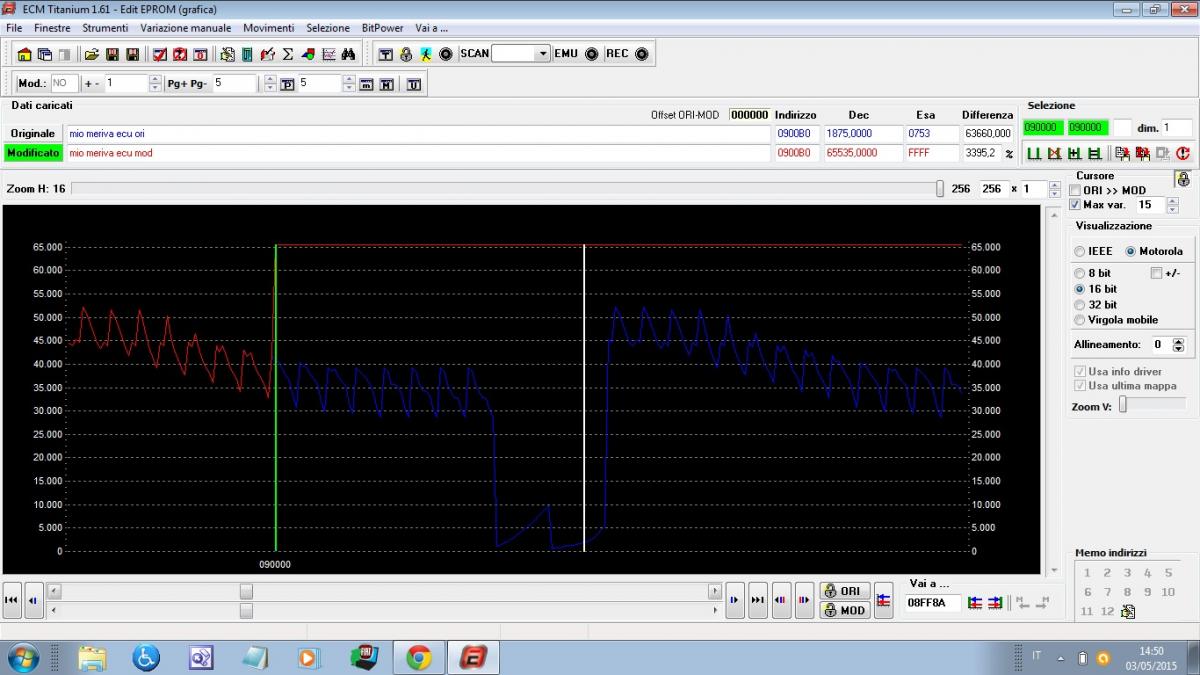Open the Strumenti menu

point(105,28)
